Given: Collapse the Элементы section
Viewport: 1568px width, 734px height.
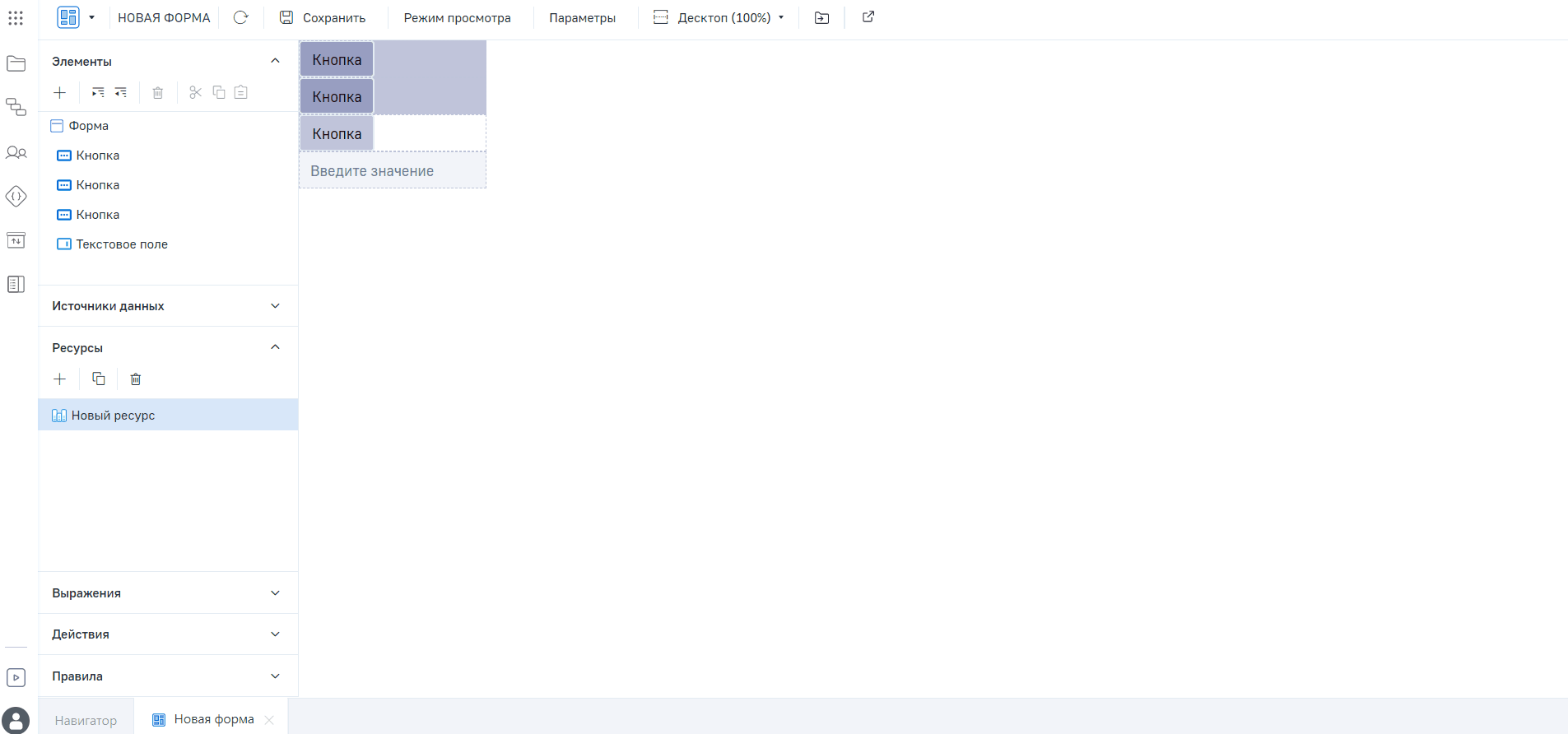Looking at the screenshot, I should coord(275,61).
